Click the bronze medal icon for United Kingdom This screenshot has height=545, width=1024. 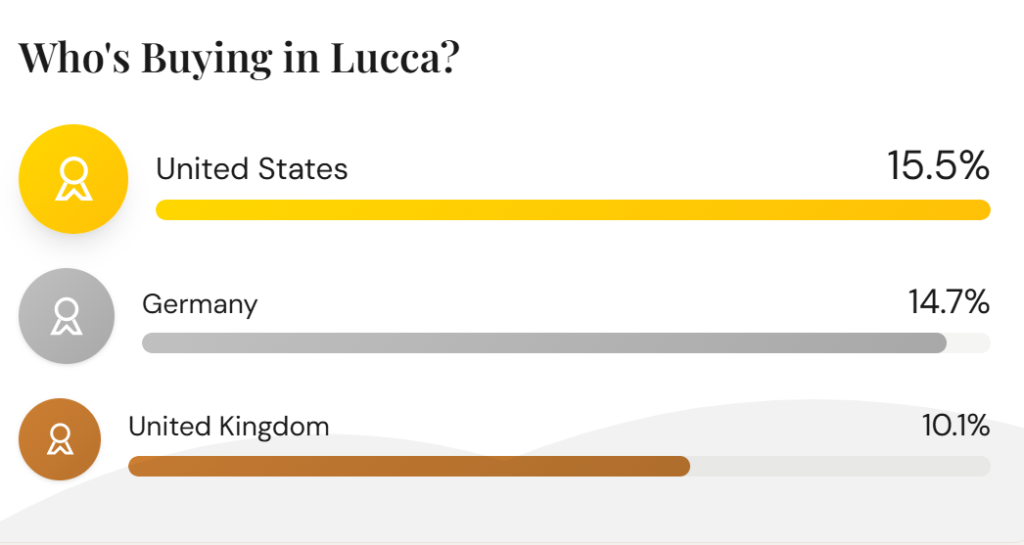click(60, 439)
